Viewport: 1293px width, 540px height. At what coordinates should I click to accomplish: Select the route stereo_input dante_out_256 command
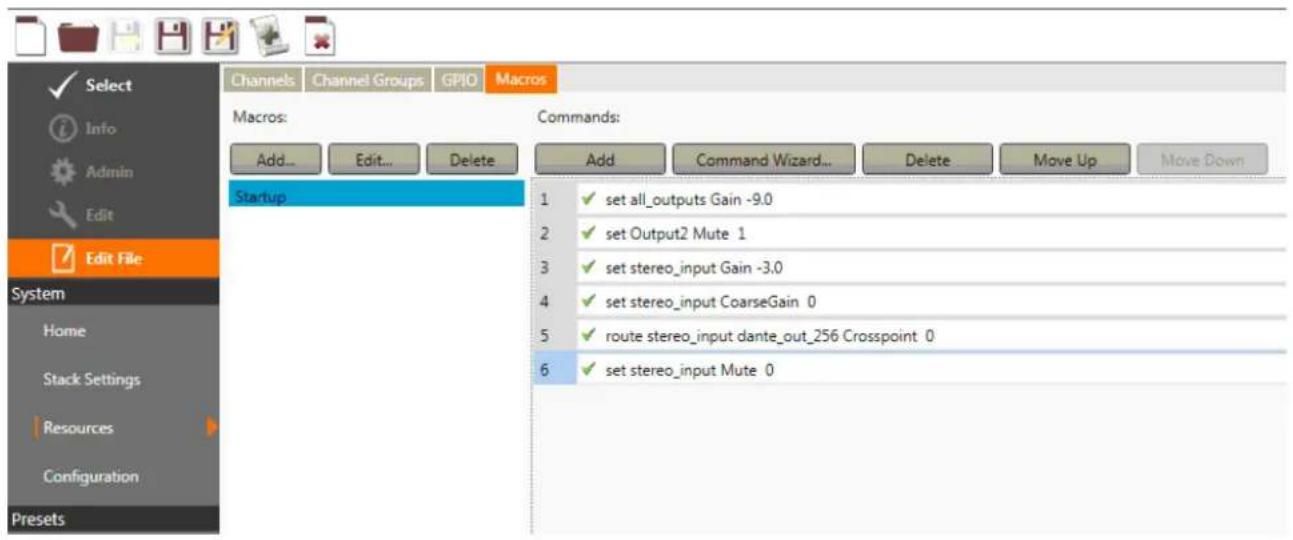pos(930,336)
